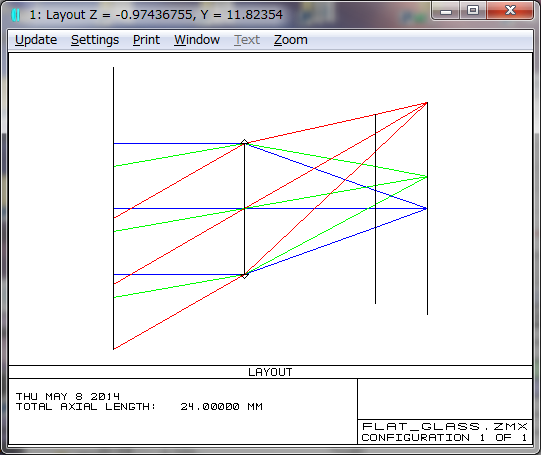Screen dimensions: 541x455
Task: Click the cyan Layout window icon
Action: click(x=16, y=15)
